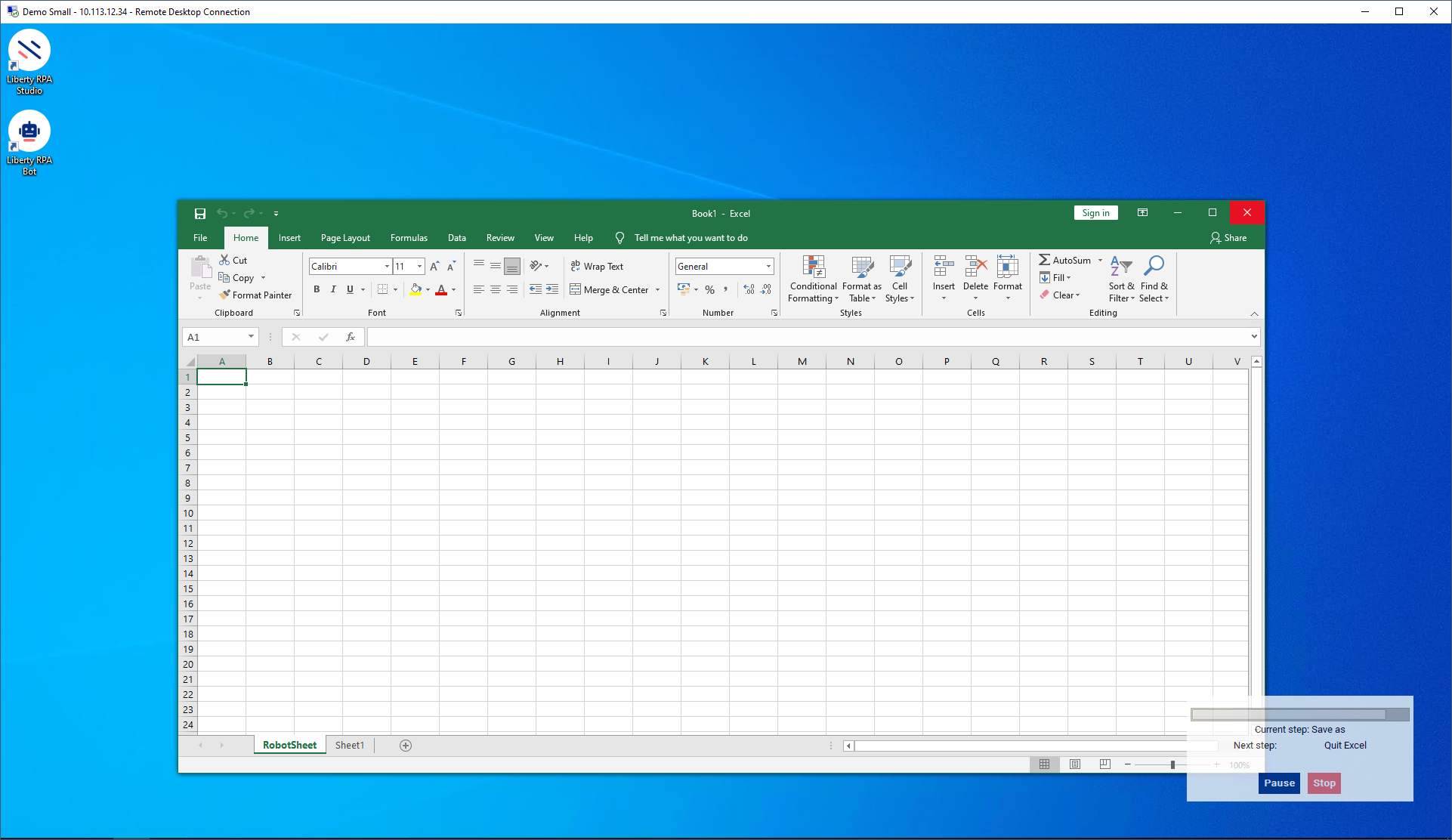Image resolution: width=1452 pixels, height=840 pixels.
Task: Switch to the Sheet1 worksheet tab
Action: pos(350,746)
